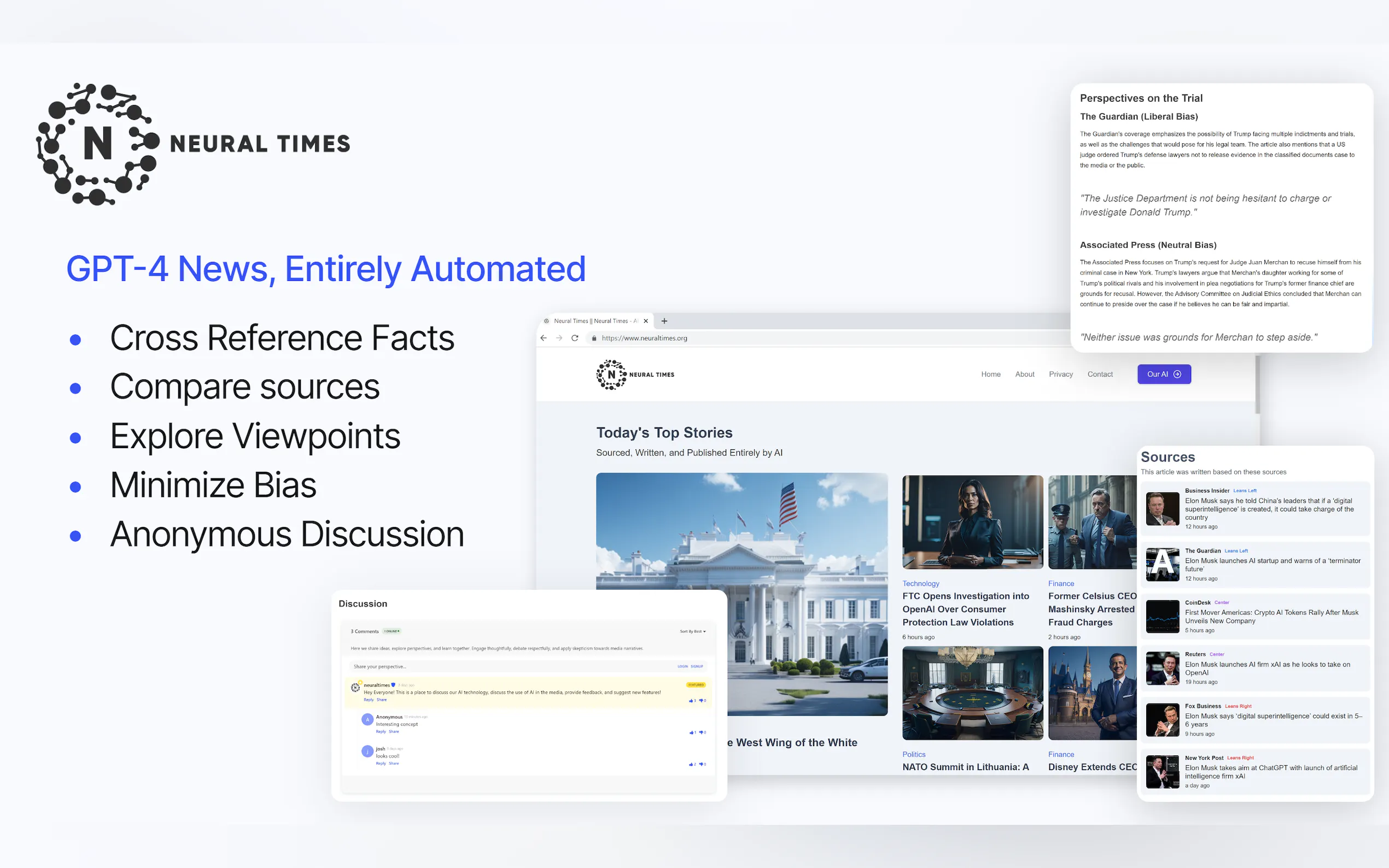Go to Privacy in the navbar
The height and width of the screenshot is (868, 1389).
tap(1060, 374)
